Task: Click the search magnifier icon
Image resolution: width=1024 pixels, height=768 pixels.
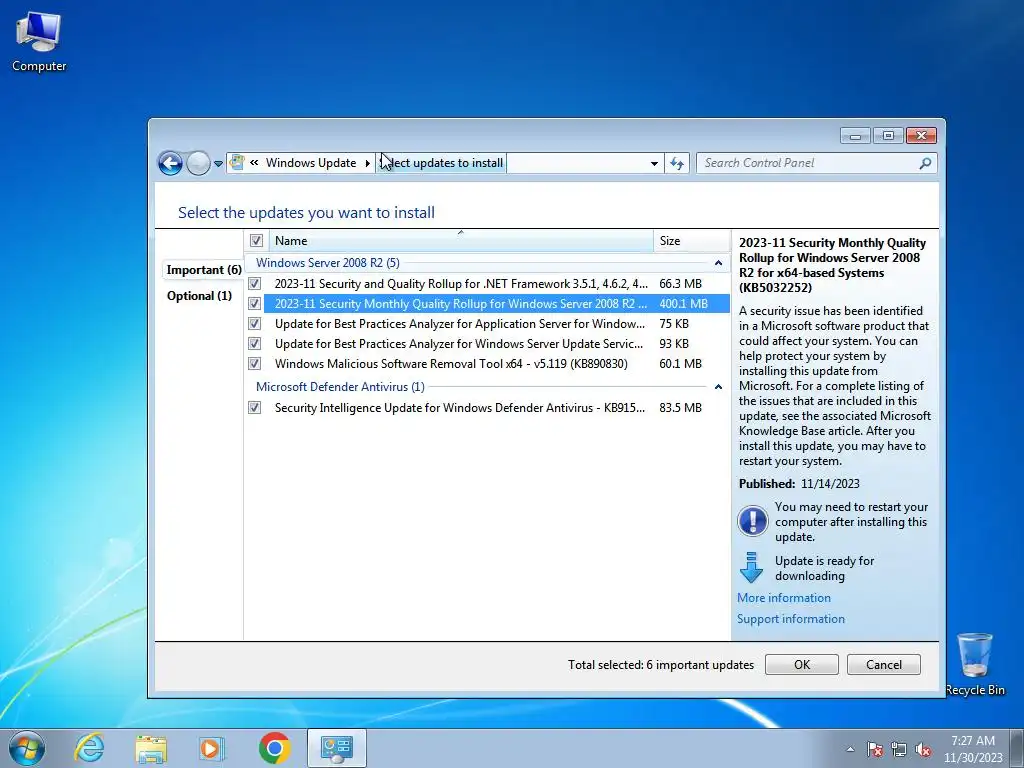Action: (x=925, y=163)
